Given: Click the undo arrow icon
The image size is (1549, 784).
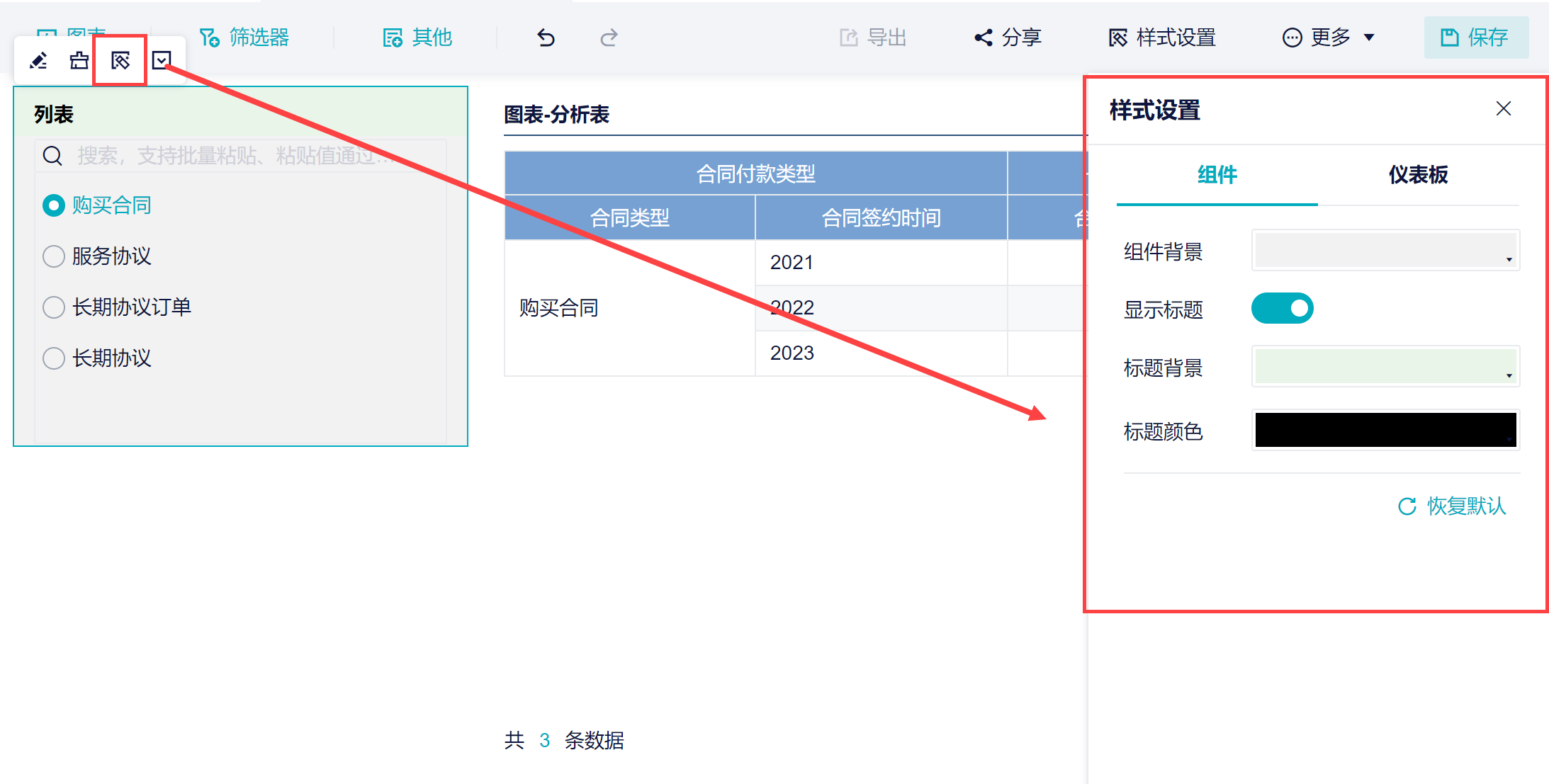Looking at the screenshot, I should coord(546,38).
